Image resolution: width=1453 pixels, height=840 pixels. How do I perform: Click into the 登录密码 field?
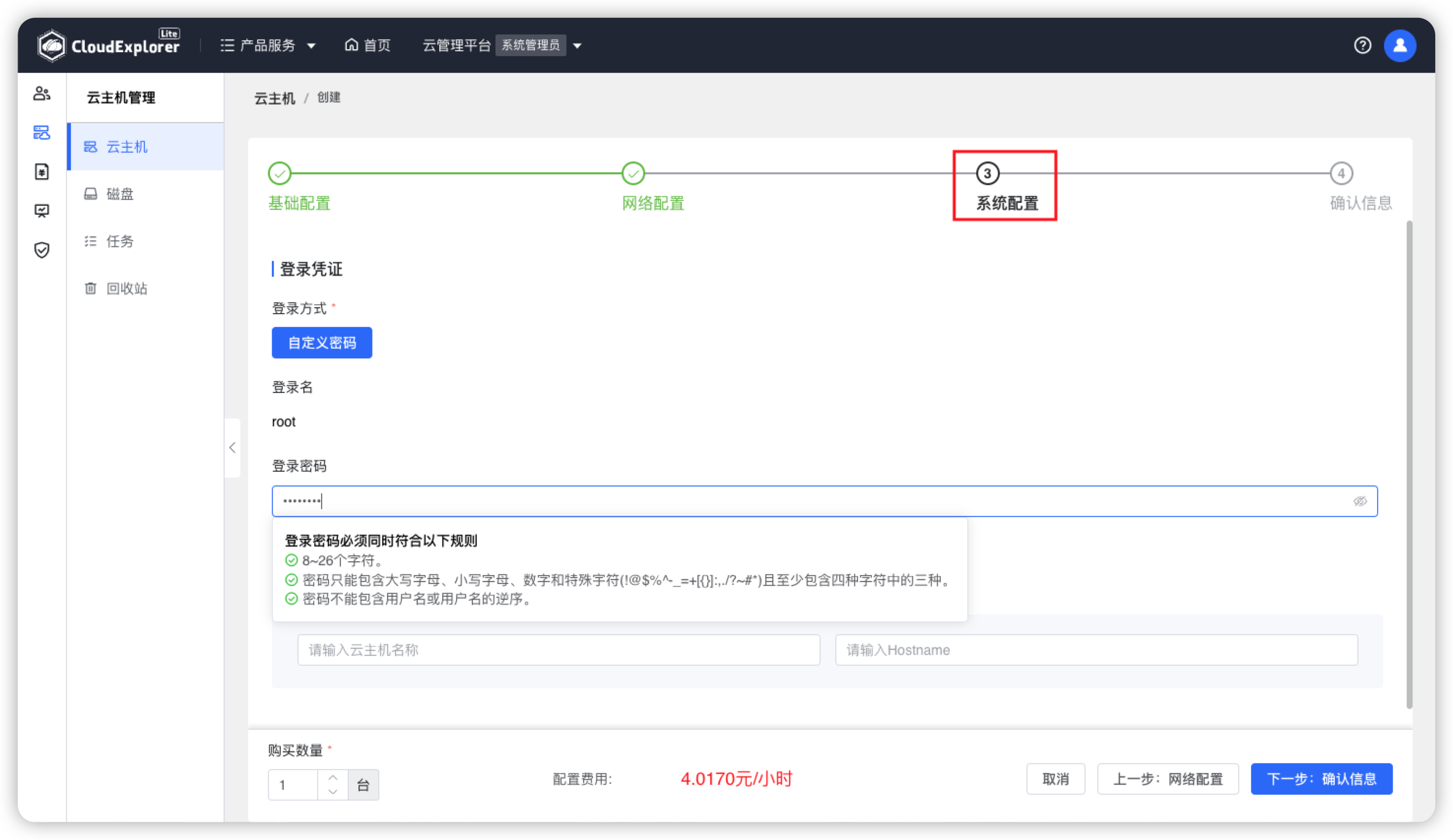825,501
